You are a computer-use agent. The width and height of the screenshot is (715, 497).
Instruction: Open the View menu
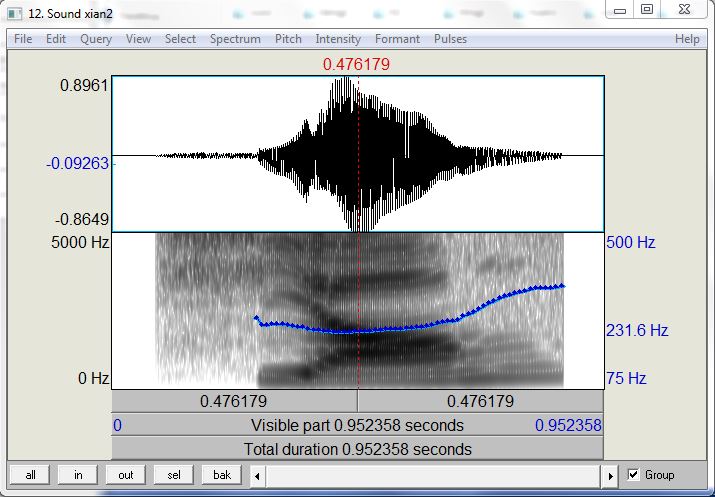[x=138, y=39]
